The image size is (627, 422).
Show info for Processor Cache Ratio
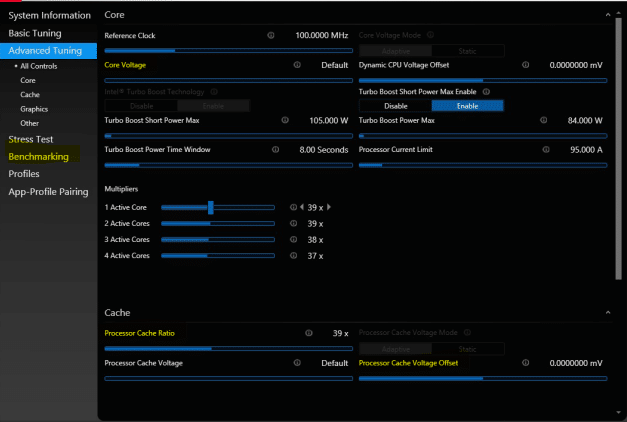pos(308,333)
